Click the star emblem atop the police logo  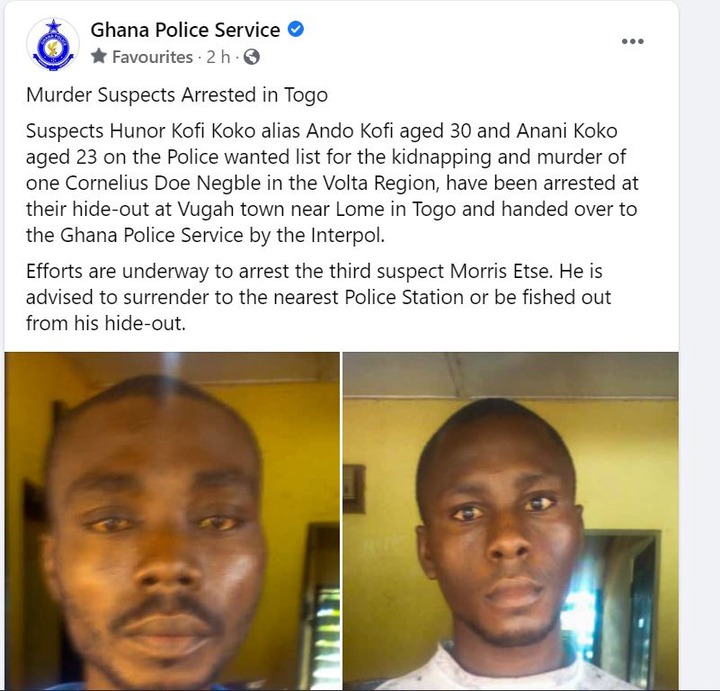click(x=54, y=25)
